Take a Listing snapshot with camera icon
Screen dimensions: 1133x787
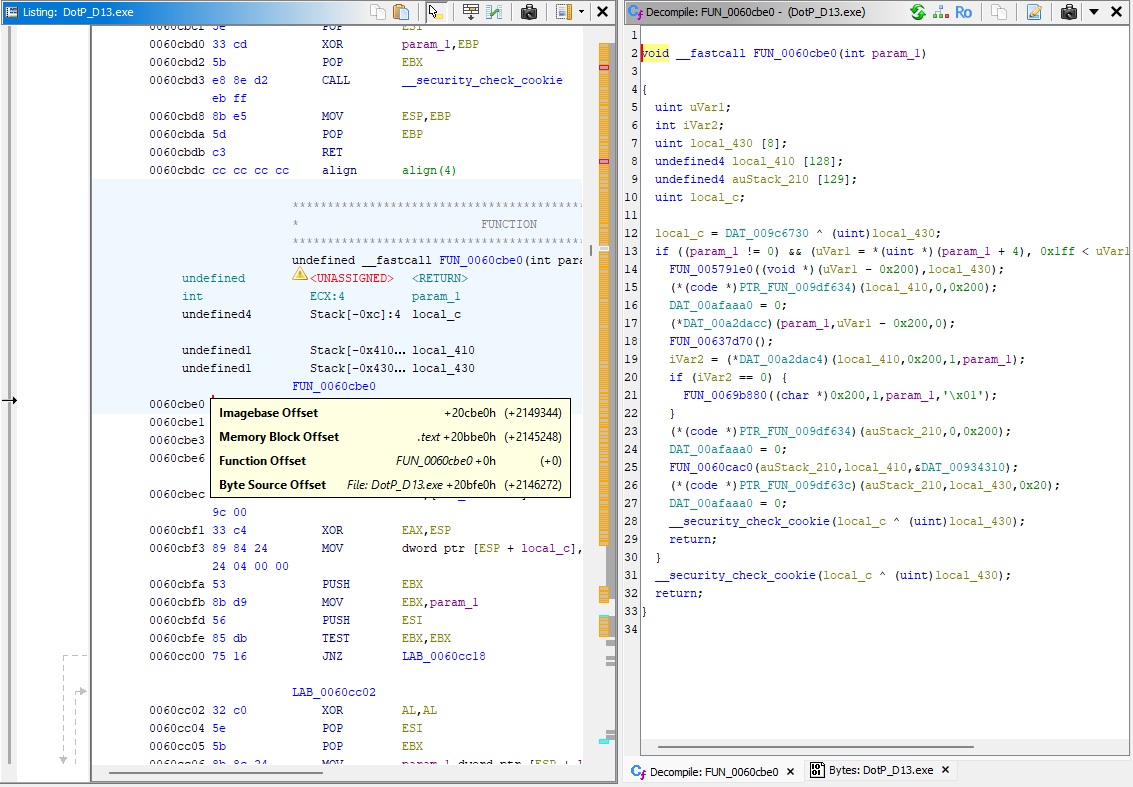pyautogui.click(x=529, y=12)
